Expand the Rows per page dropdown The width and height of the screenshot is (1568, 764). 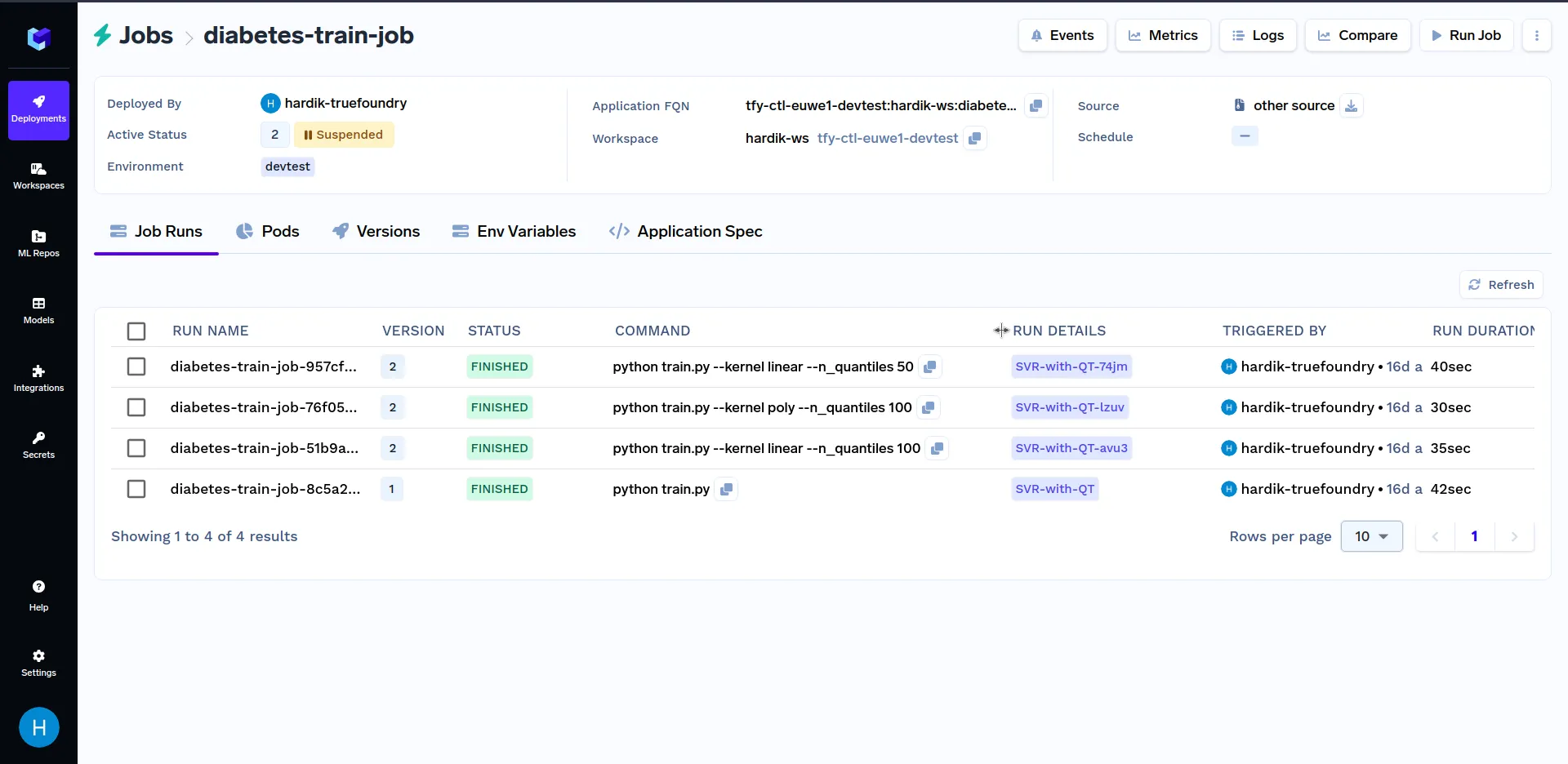(x=1371, y=536)
